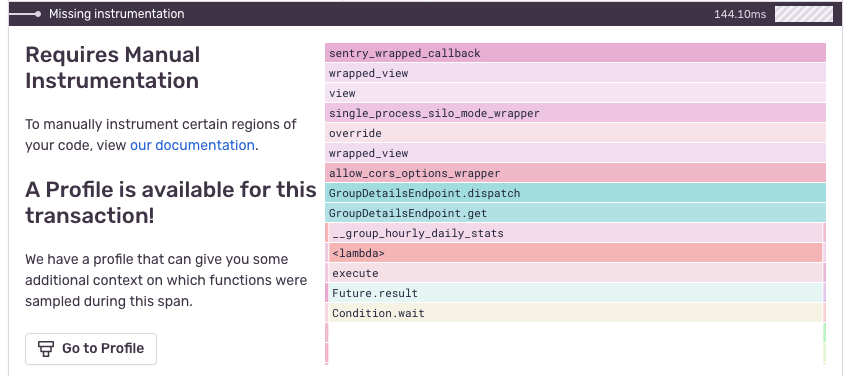857x376 pixels.
Task: Click the Go to Profile button
Action: (91, 349)
